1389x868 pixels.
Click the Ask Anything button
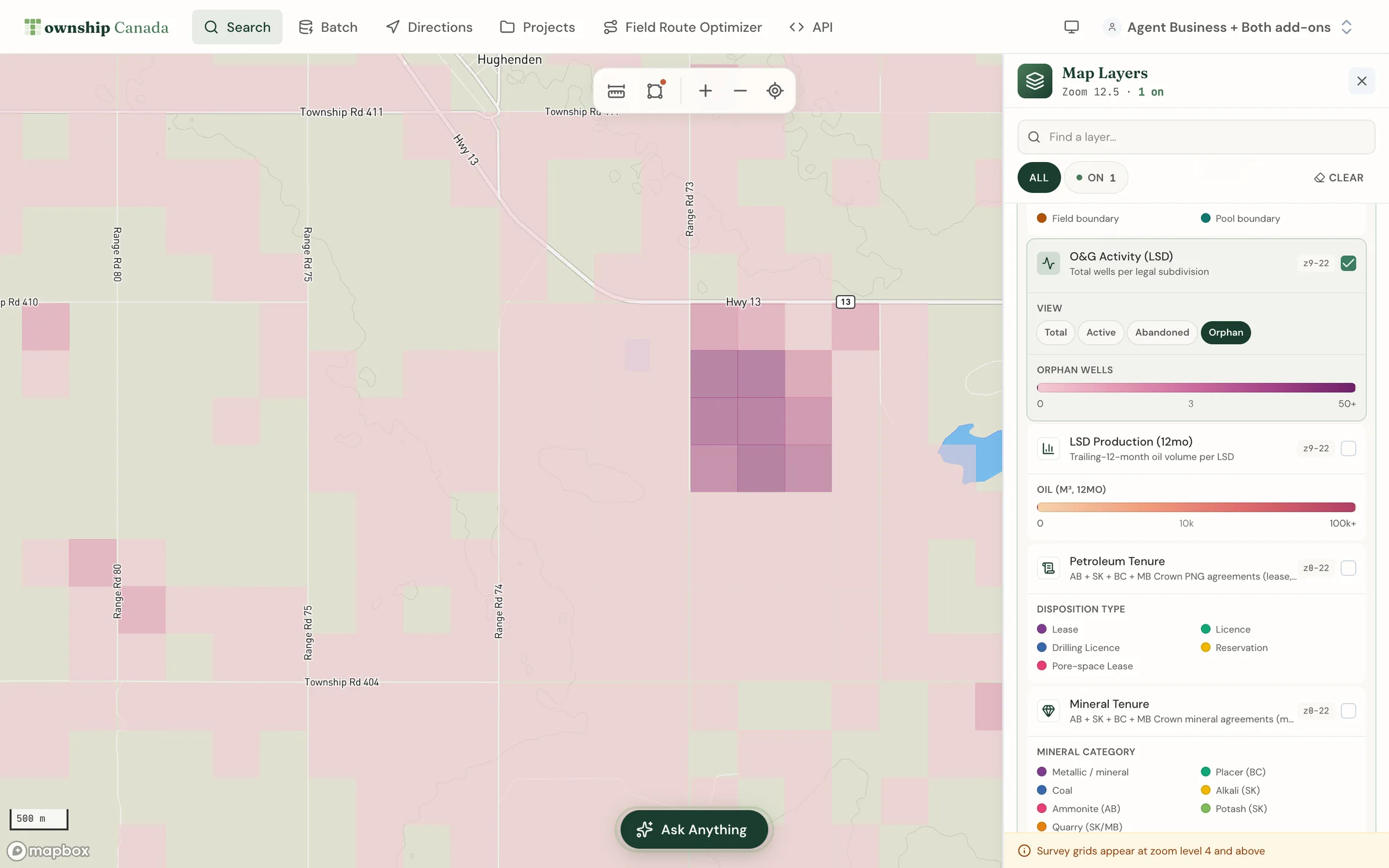[693, 829]
